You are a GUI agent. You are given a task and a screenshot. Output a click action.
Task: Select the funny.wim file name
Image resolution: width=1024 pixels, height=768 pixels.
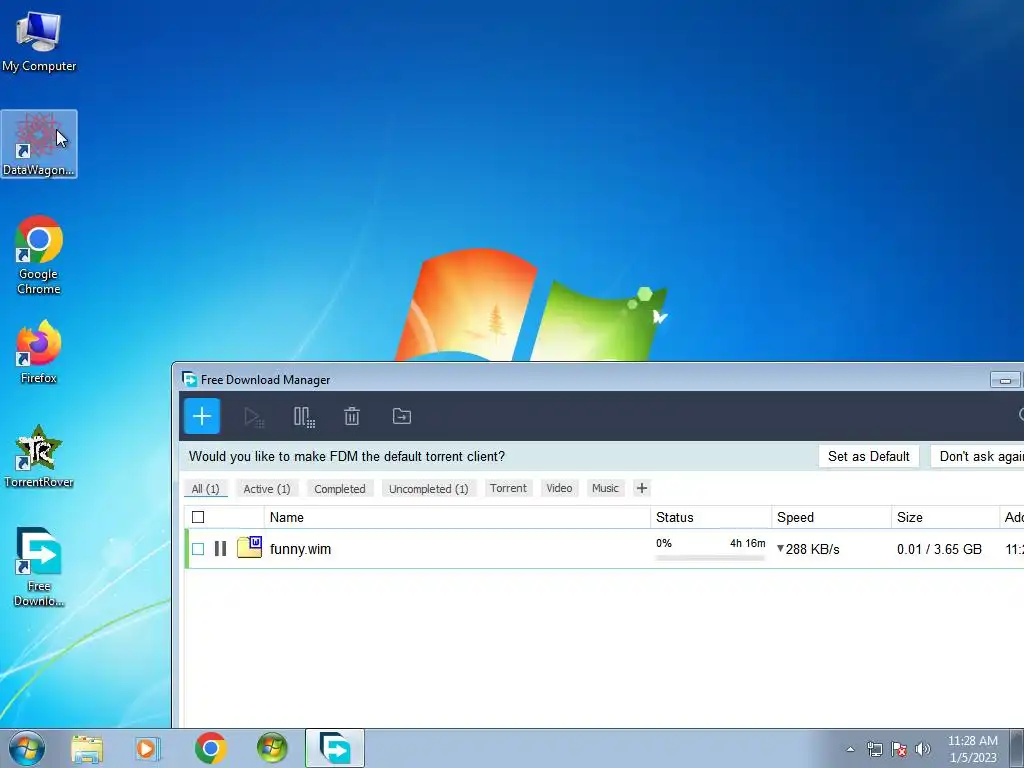point(300,549)
